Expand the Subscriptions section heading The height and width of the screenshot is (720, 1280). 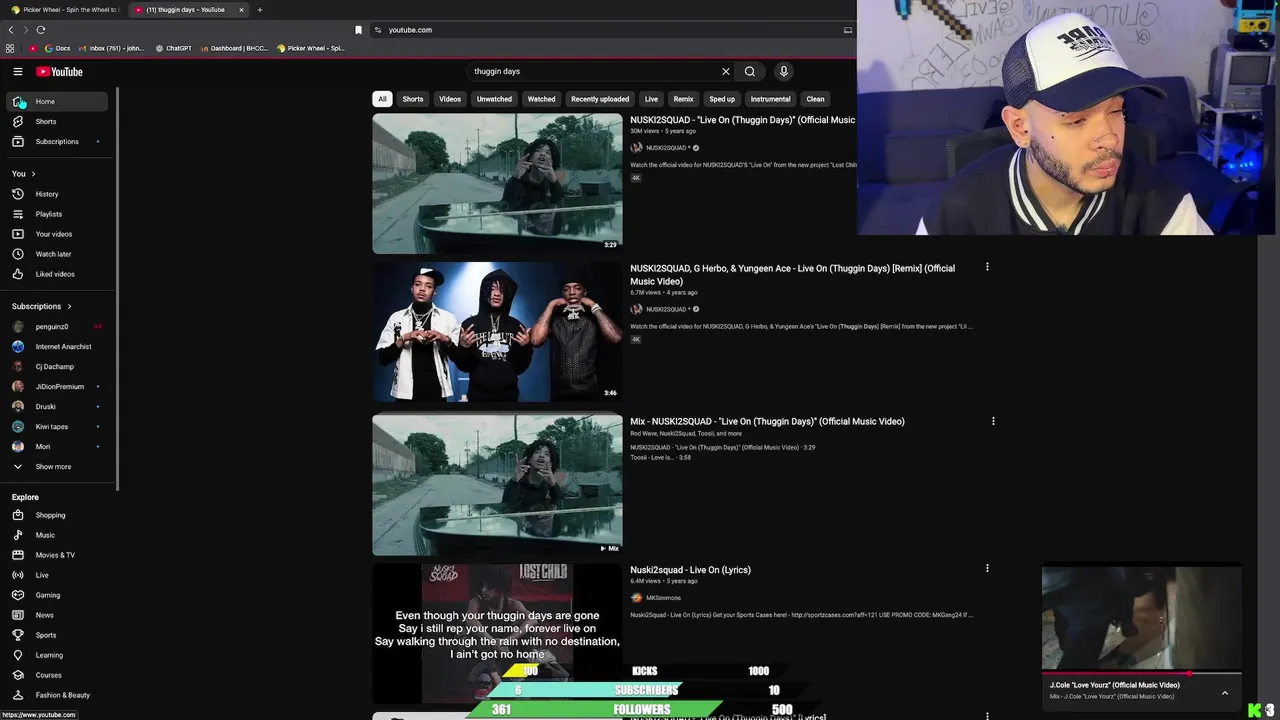[42, 306]
